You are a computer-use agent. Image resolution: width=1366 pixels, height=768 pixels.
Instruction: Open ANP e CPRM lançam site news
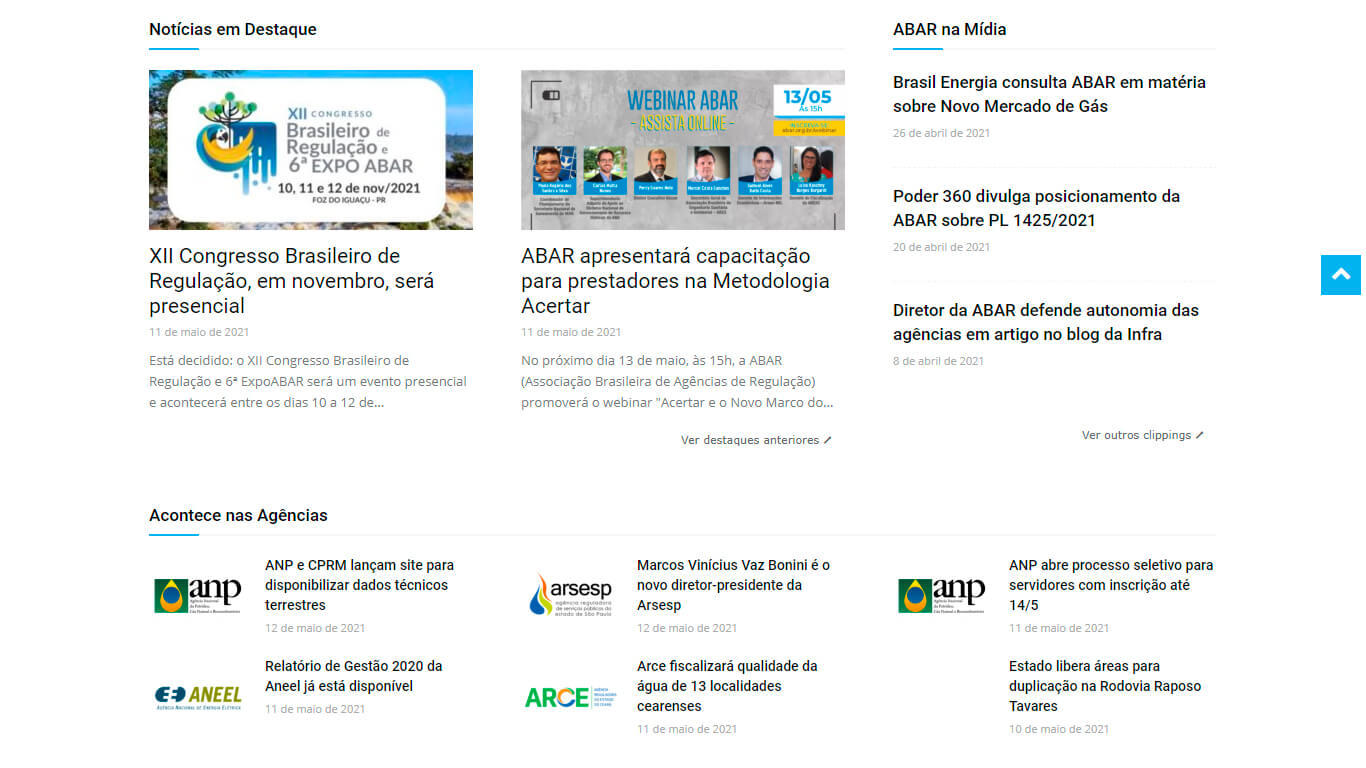[x=359, y=585]
